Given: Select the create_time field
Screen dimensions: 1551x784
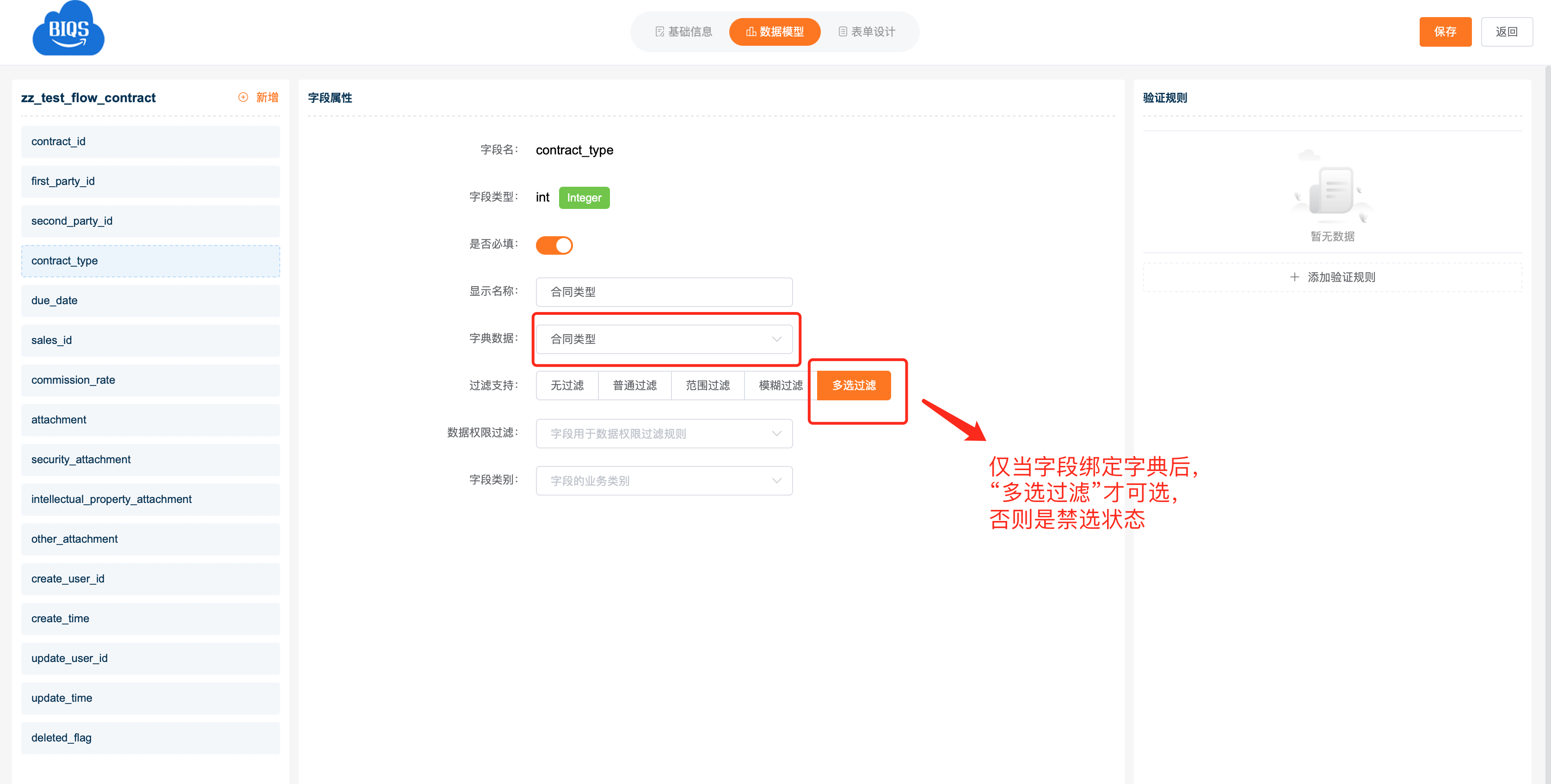Looking at the screenshot, I should [x=151, y=618].
